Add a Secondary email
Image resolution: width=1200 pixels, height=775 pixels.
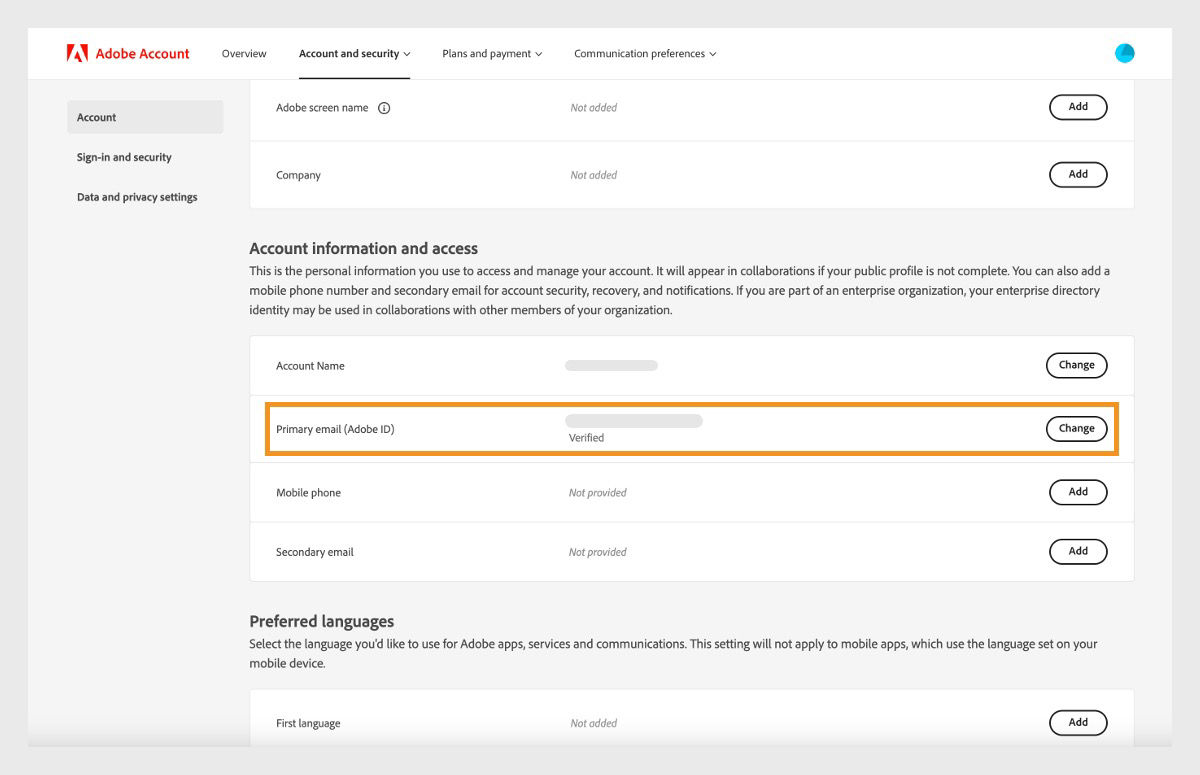(x=1077, y=551)
